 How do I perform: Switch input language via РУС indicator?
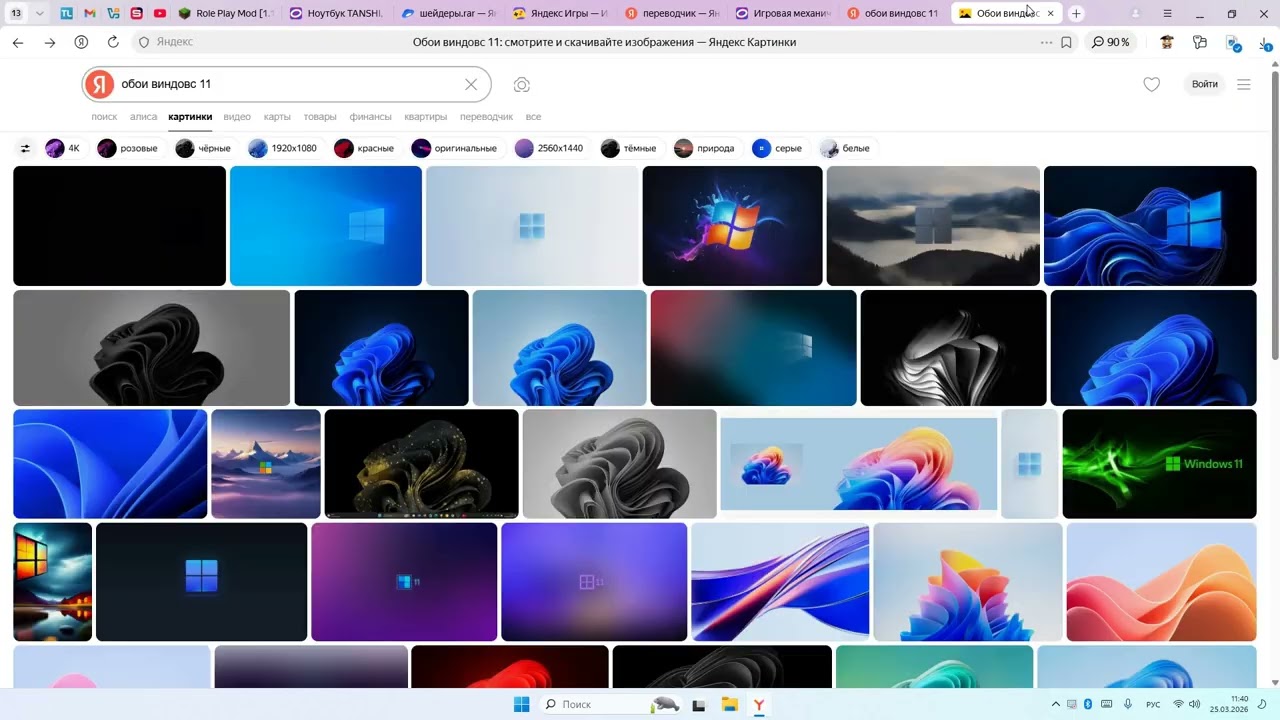1153,705
